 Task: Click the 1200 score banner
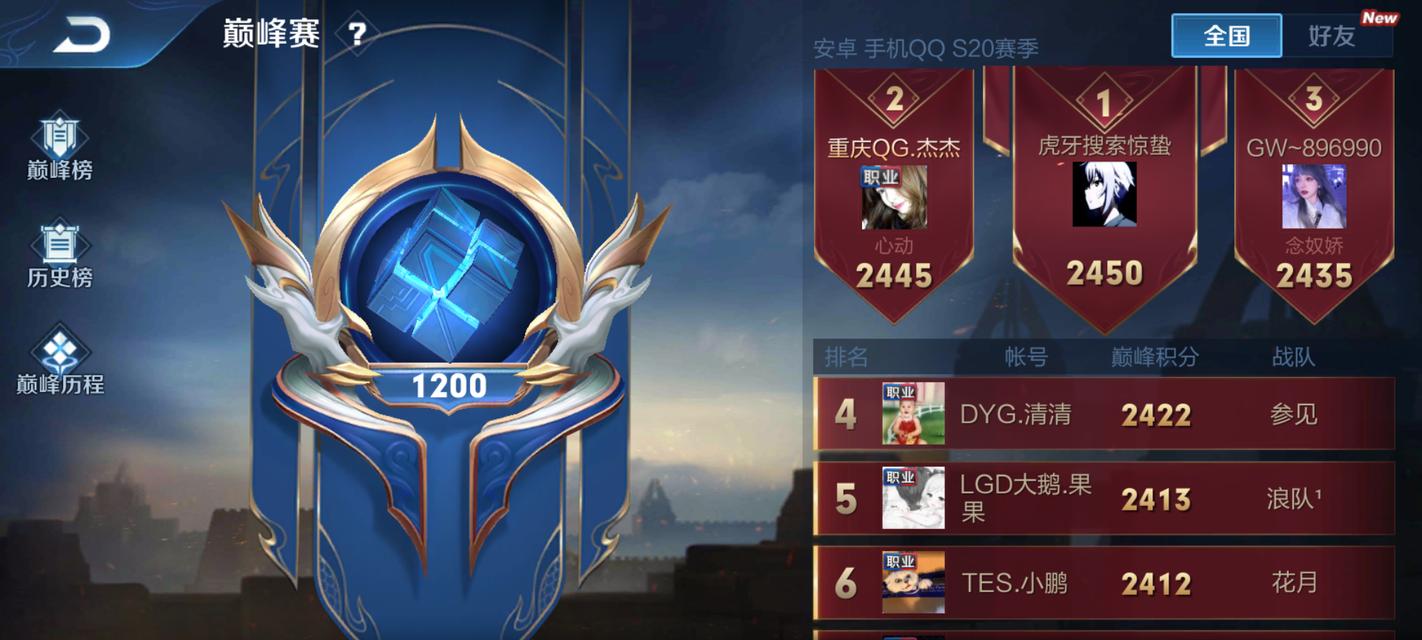pos(449,386)
